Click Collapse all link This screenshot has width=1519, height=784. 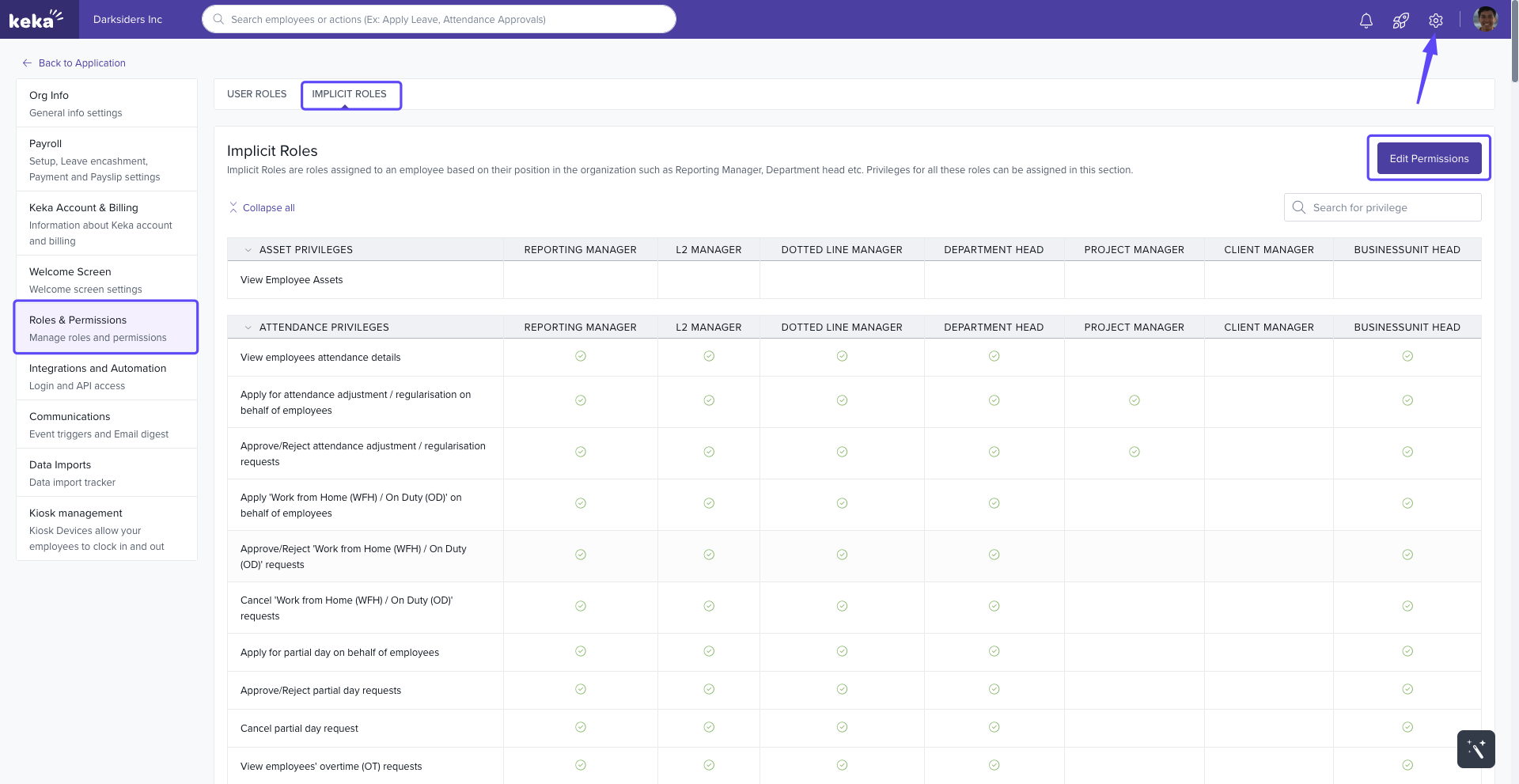coord(268,208)
